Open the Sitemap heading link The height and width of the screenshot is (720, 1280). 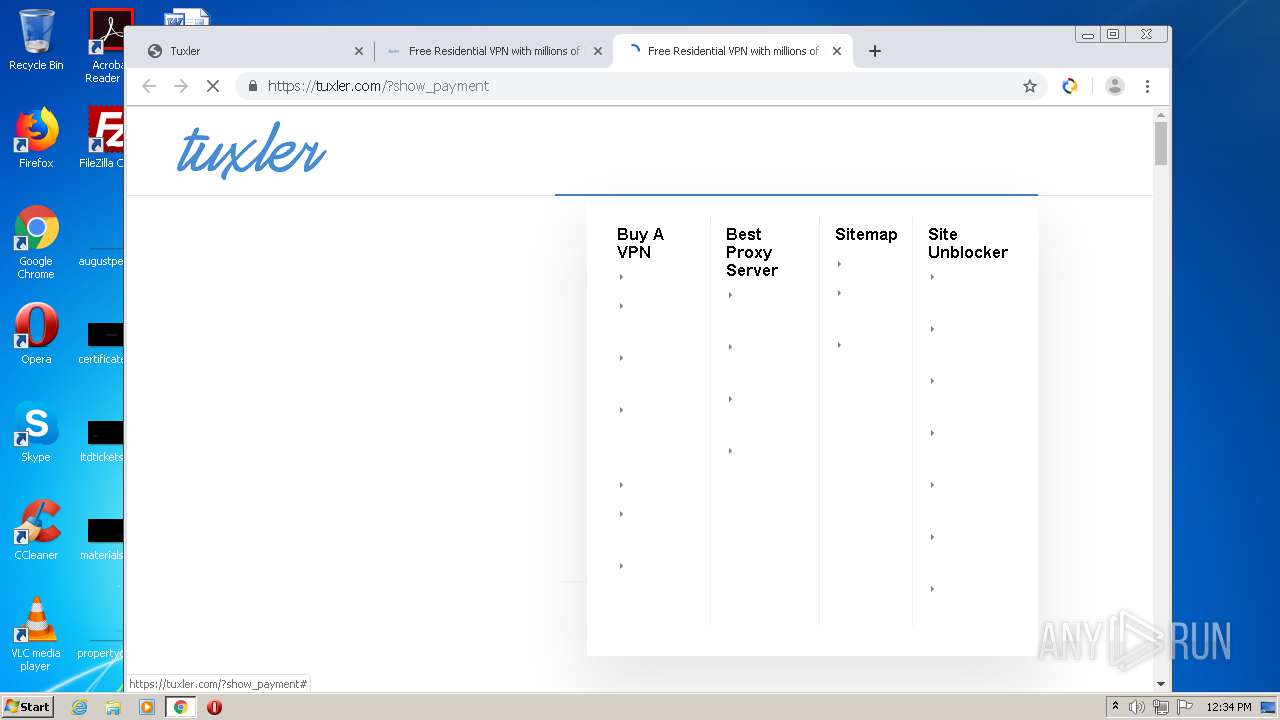[x=866, y=234]
